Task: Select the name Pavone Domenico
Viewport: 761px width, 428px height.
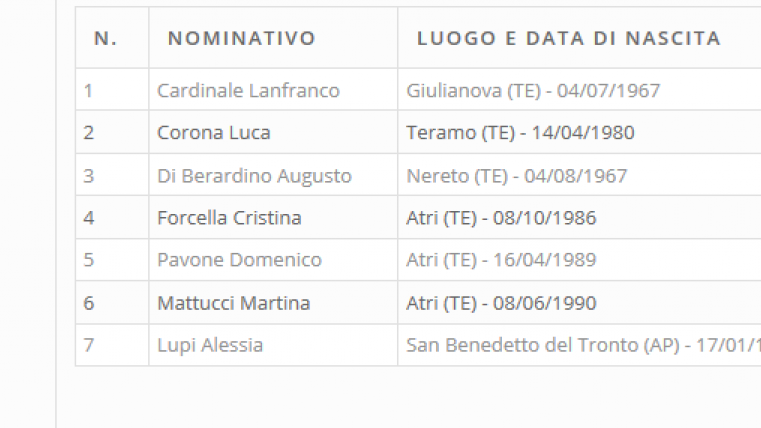Action: (239, 260)
